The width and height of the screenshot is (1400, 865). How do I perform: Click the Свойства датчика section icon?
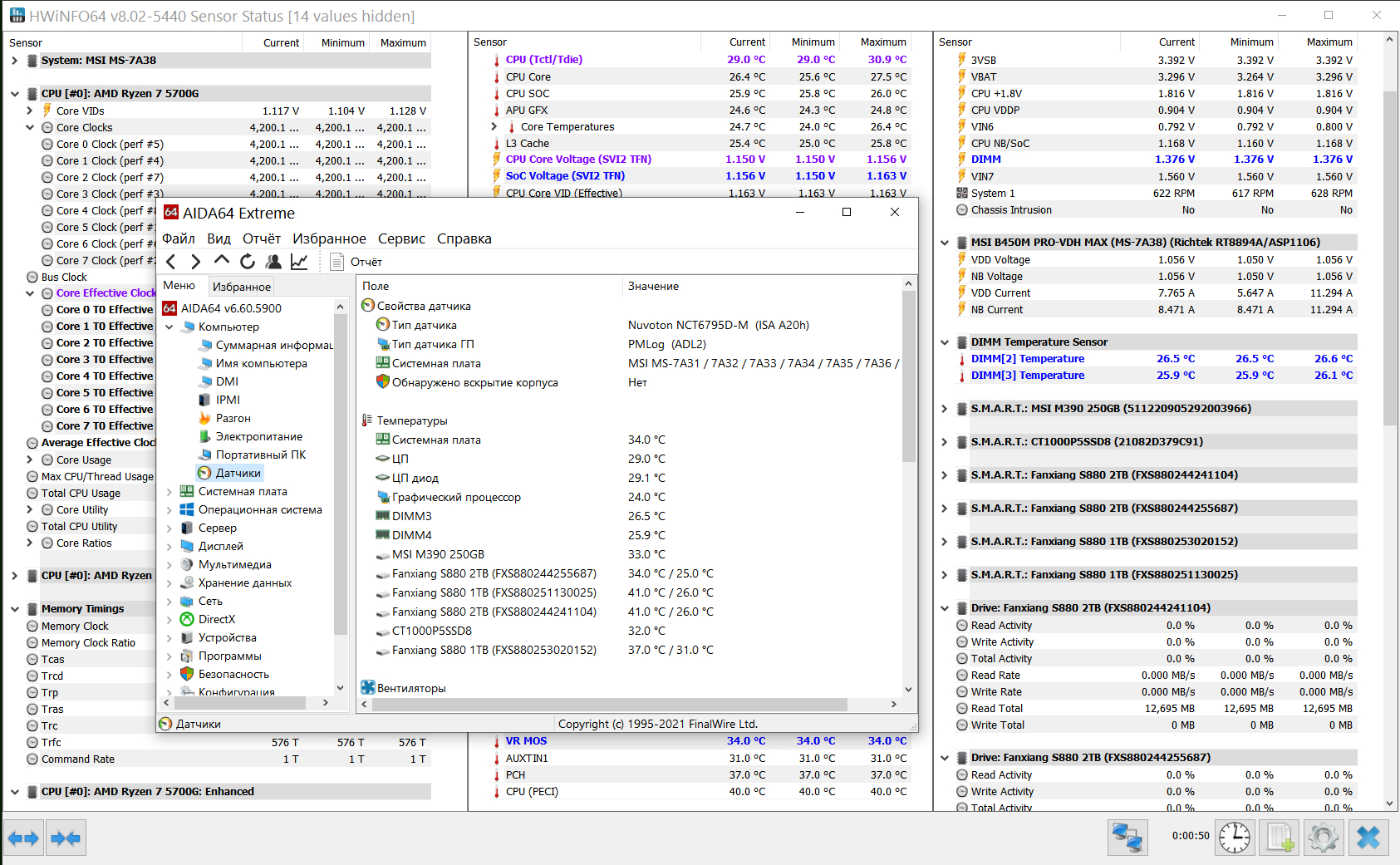368,306
